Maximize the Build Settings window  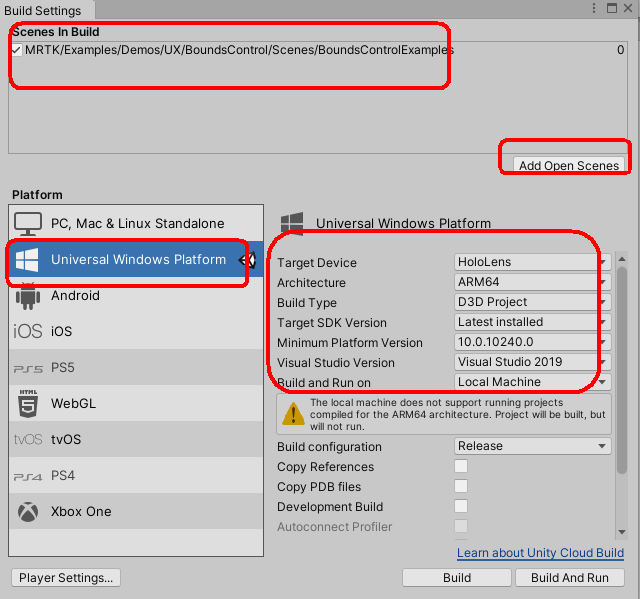(611, 8)
